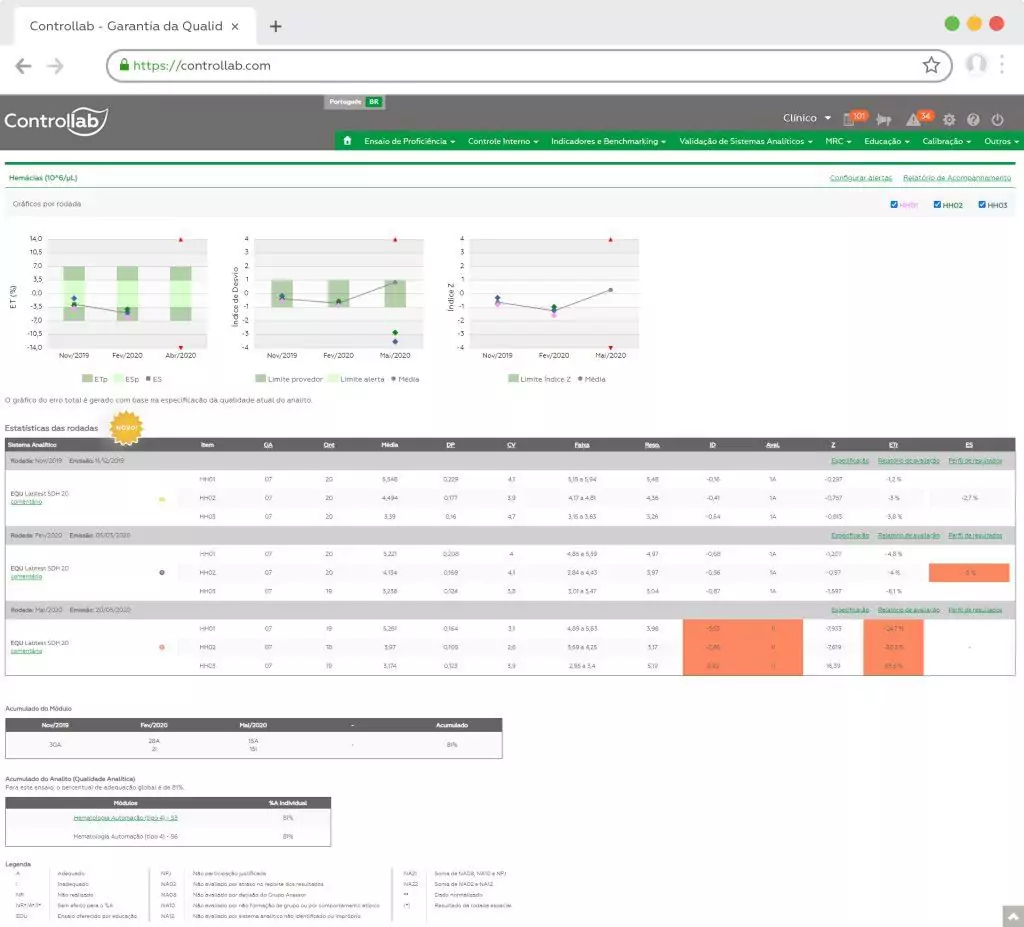Click the megaphone announcements icon
Image resolution: width=1024 pixels, height=927 pixels.
pyautogui.click(x=884, y=119)
